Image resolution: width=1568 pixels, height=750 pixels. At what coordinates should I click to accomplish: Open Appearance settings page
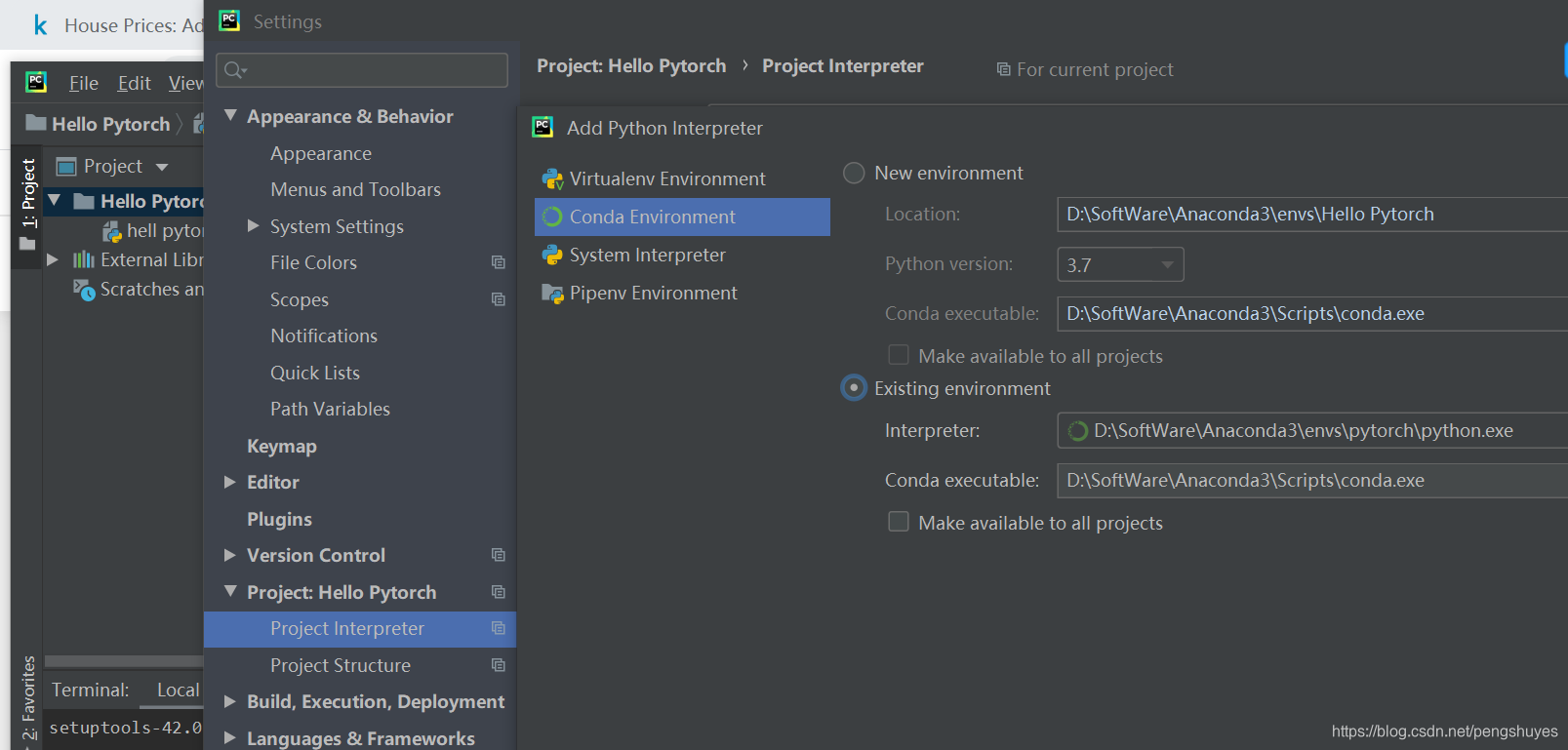pyautogui.click(x=321, y=153)
